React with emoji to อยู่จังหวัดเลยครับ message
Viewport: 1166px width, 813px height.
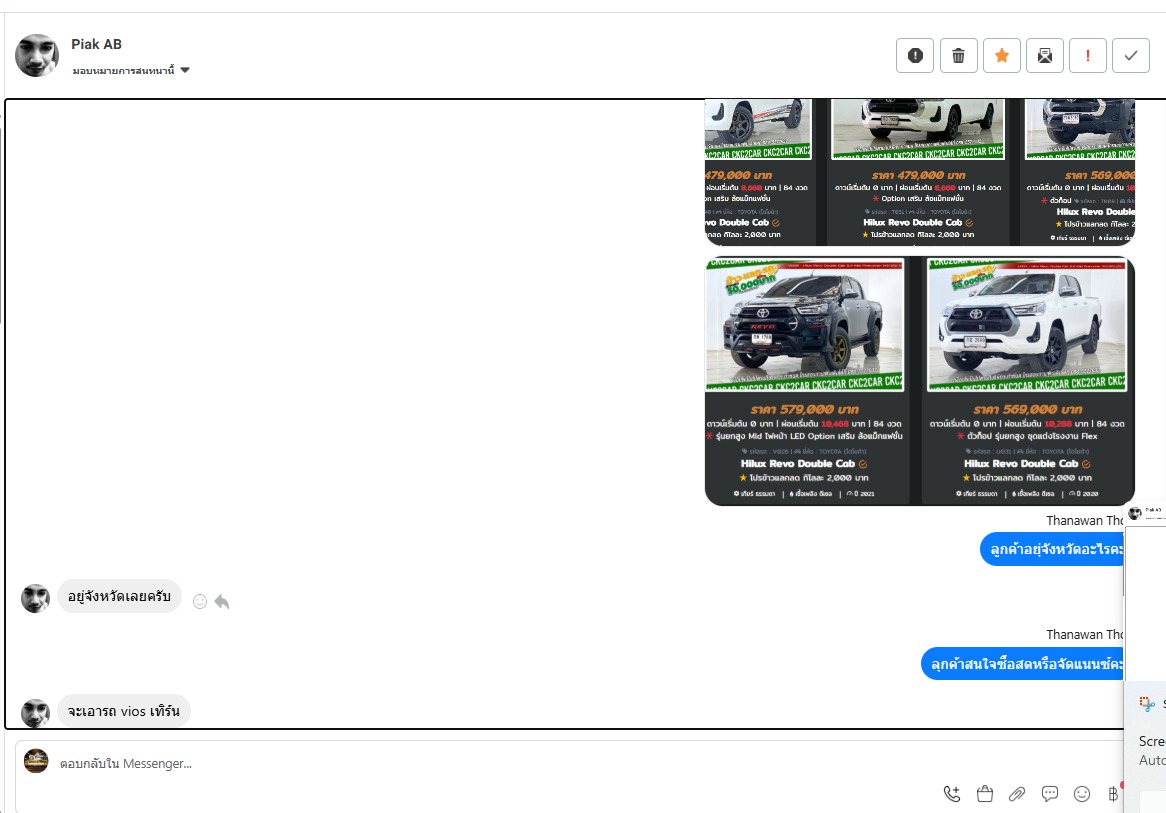199,602
